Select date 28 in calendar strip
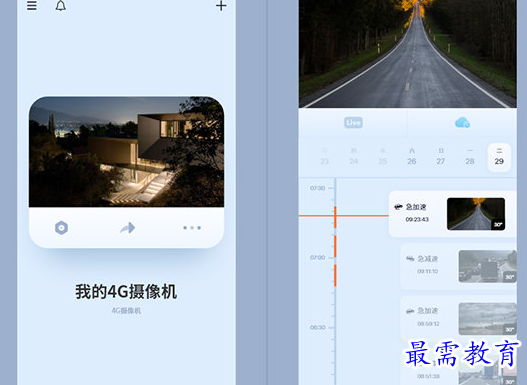This screenshot has width=527, height=385. 470,157
